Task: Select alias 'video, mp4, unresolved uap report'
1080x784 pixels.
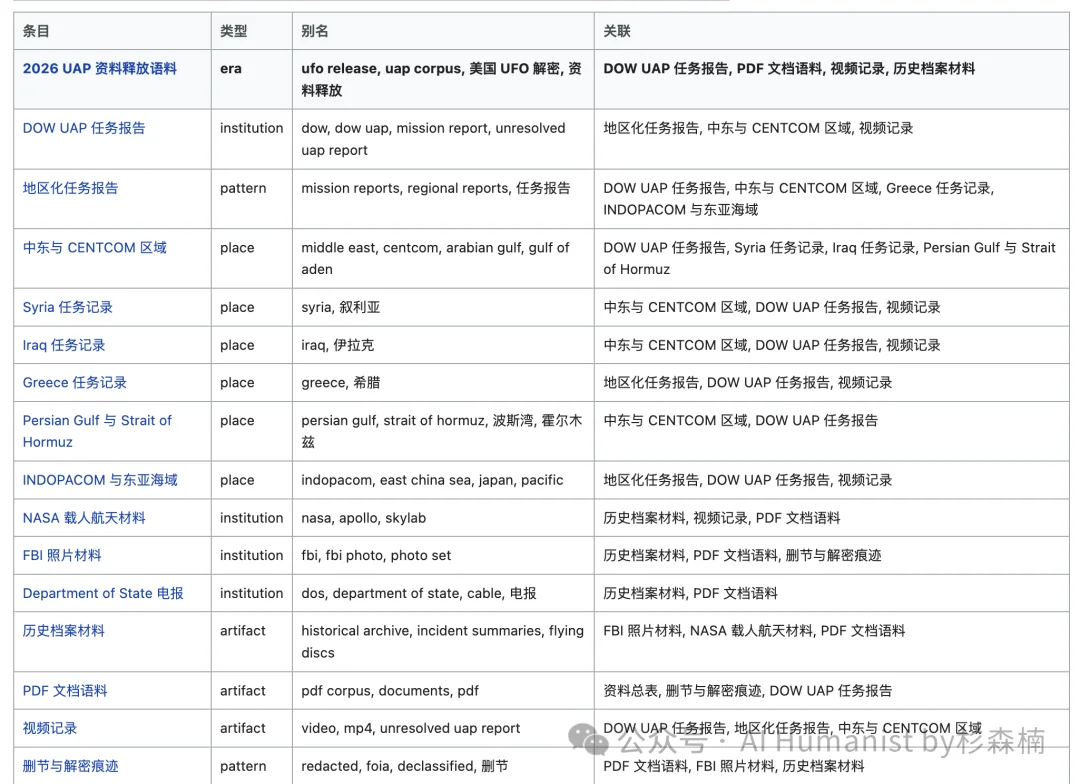Action: point(411,728)
